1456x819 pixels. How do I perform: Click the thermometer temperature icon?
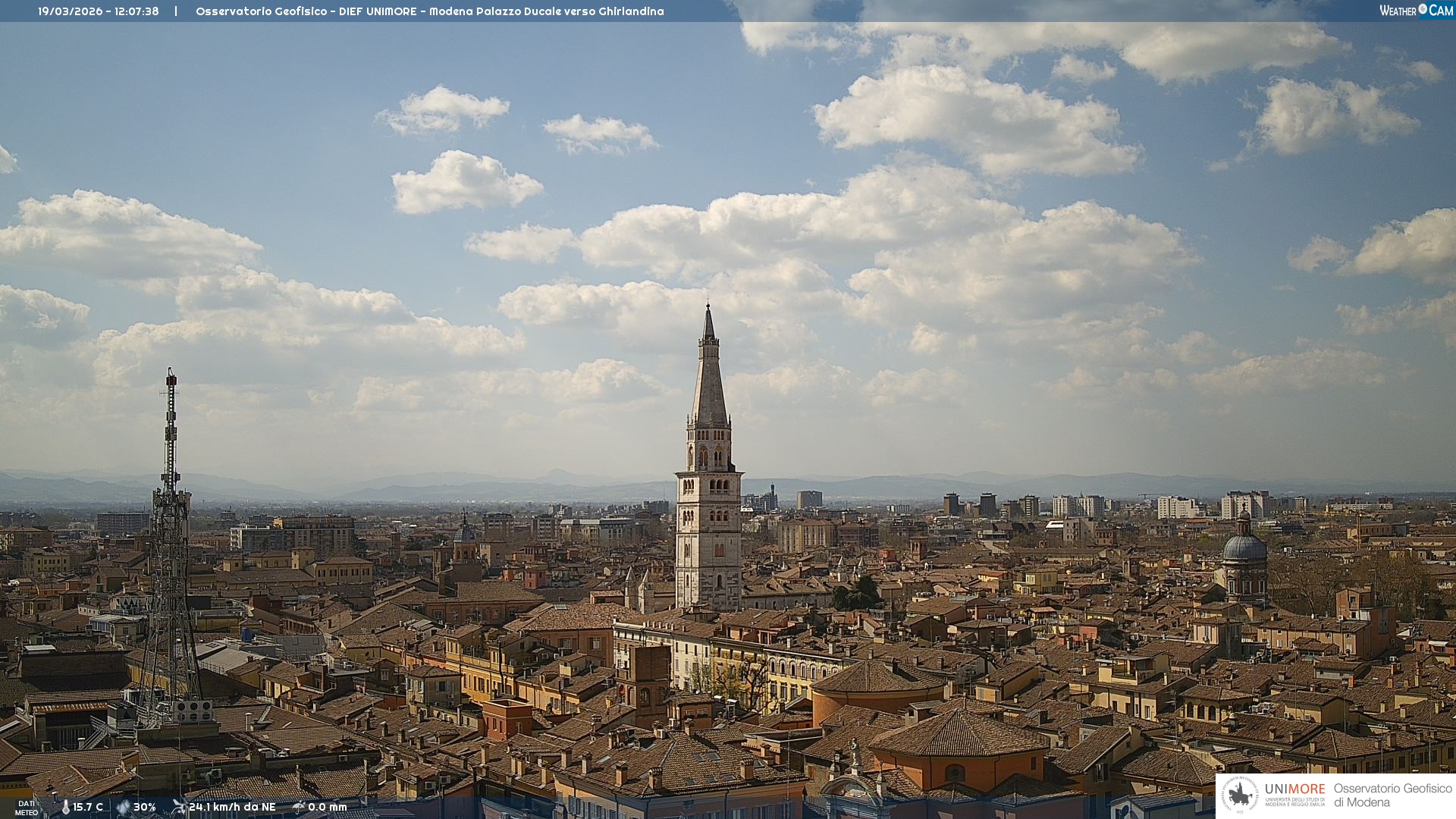coord(66,807)
